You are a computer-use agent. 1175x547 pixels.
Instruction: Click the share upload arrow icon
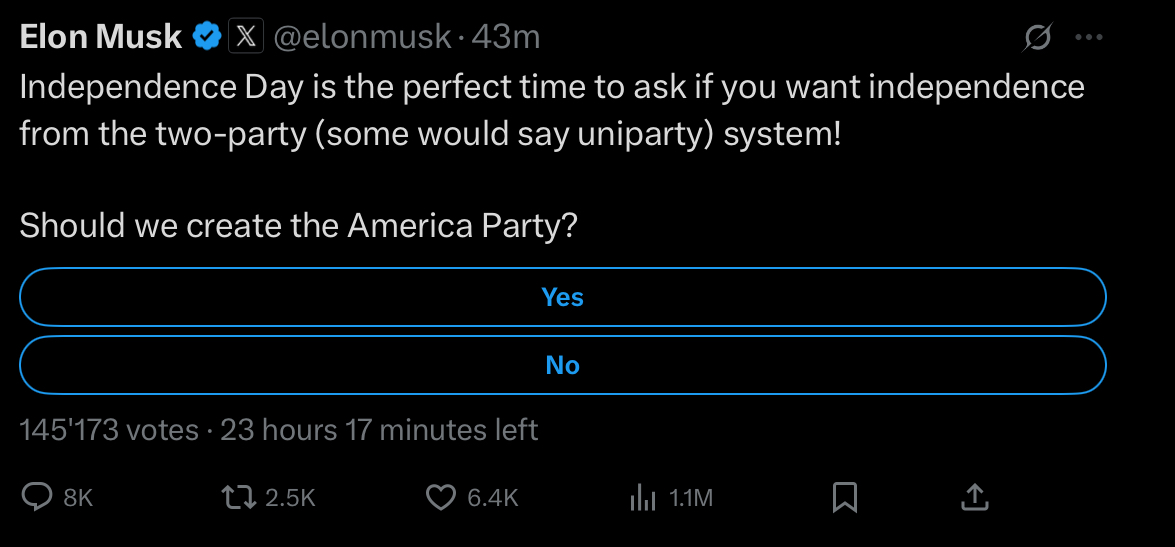975,497
